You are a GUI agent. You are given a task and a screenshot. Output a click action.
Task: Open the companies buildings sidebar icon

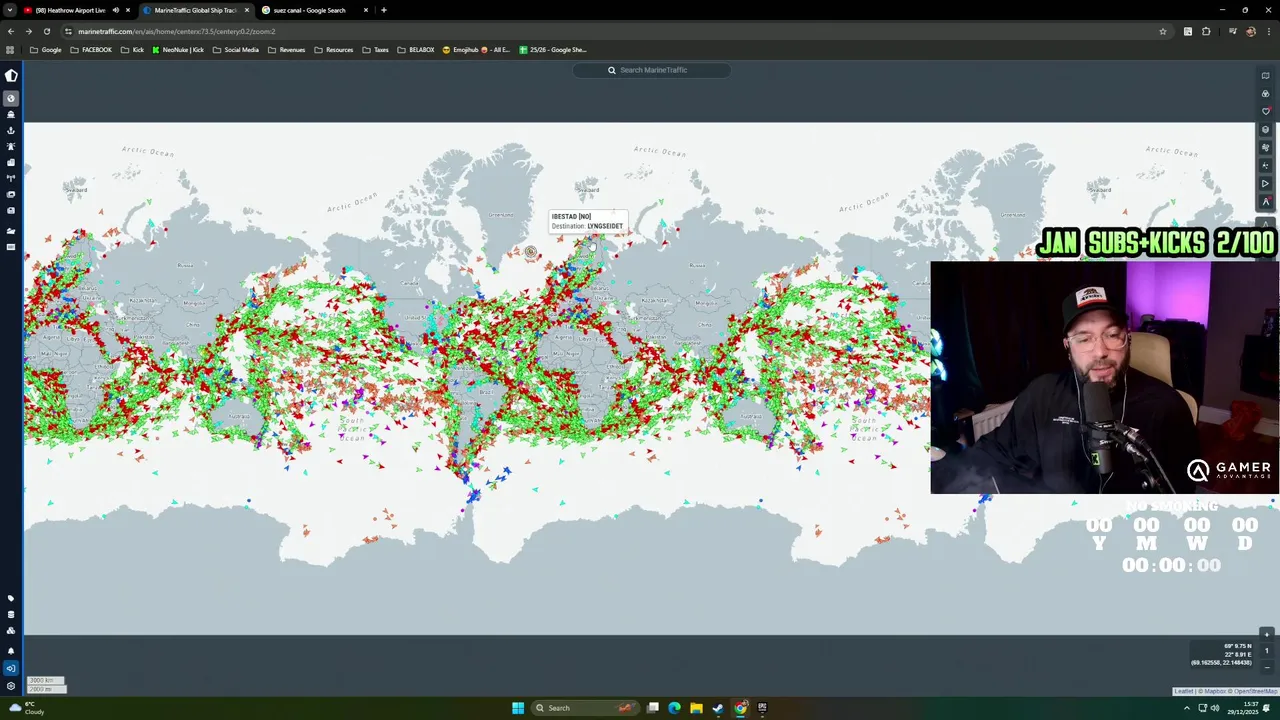tap(11, 162)
